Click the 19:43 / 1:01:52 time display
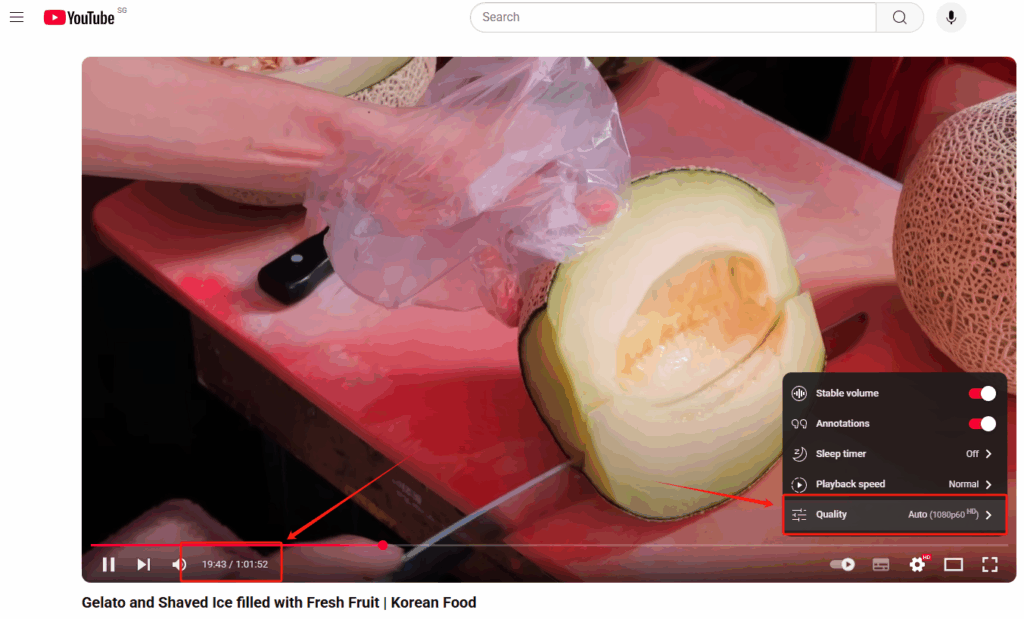 click(x=234, y=564)
